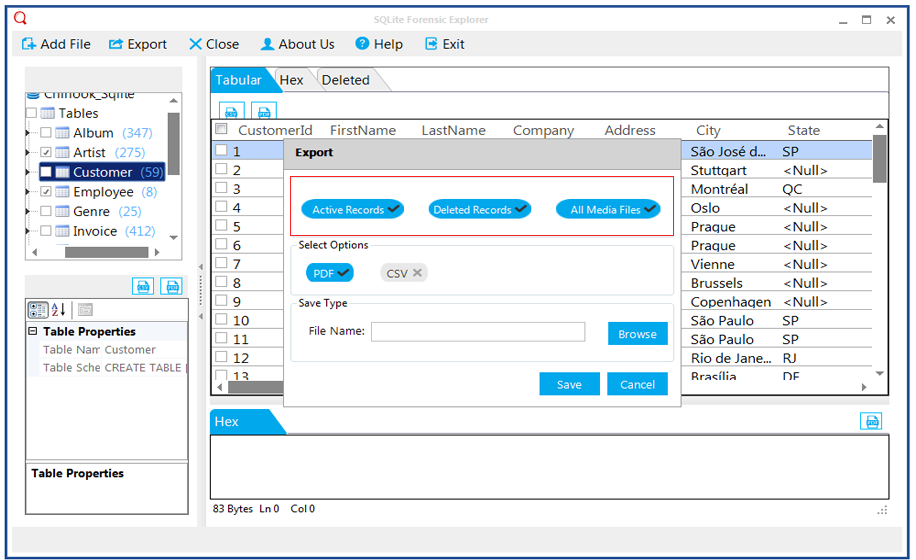This screenshot has height=560, width=916.
Task: Click the grid's horizontal scroll-right arrow
Action: coord(864,387)
